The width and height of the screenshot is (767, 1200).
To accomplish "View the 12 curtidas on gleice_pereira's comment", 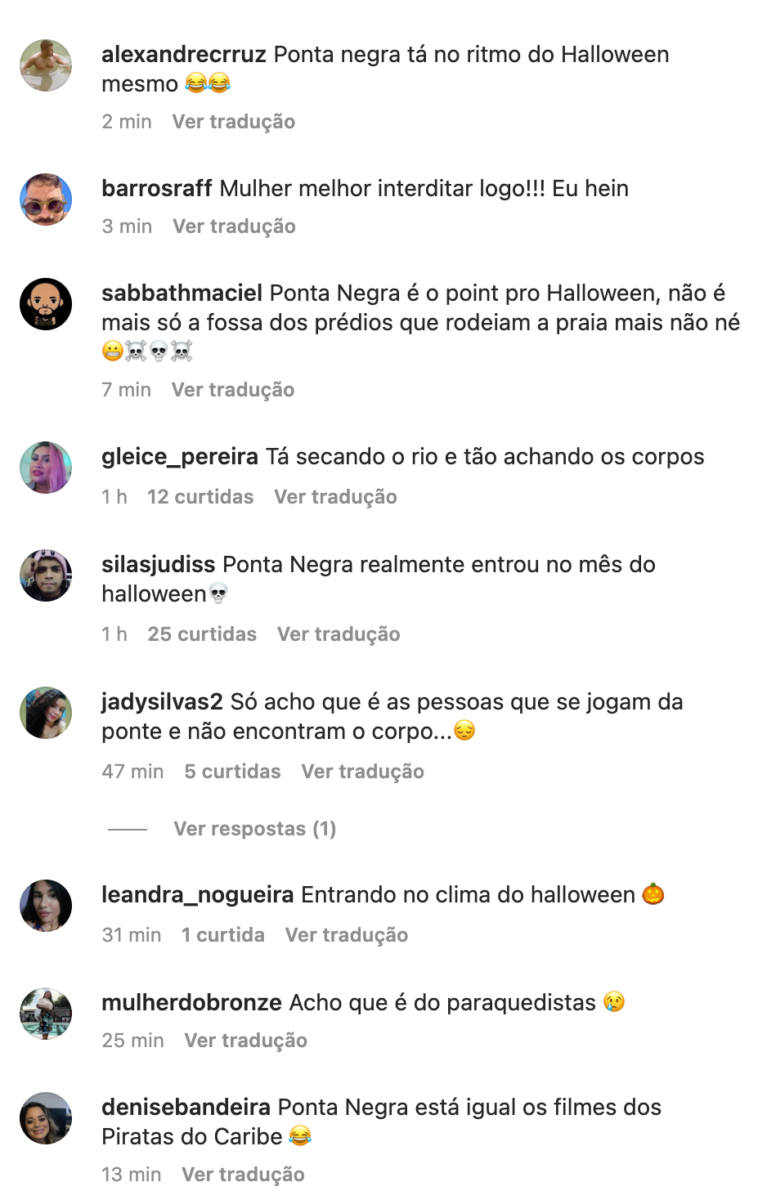I will point(200,497).
